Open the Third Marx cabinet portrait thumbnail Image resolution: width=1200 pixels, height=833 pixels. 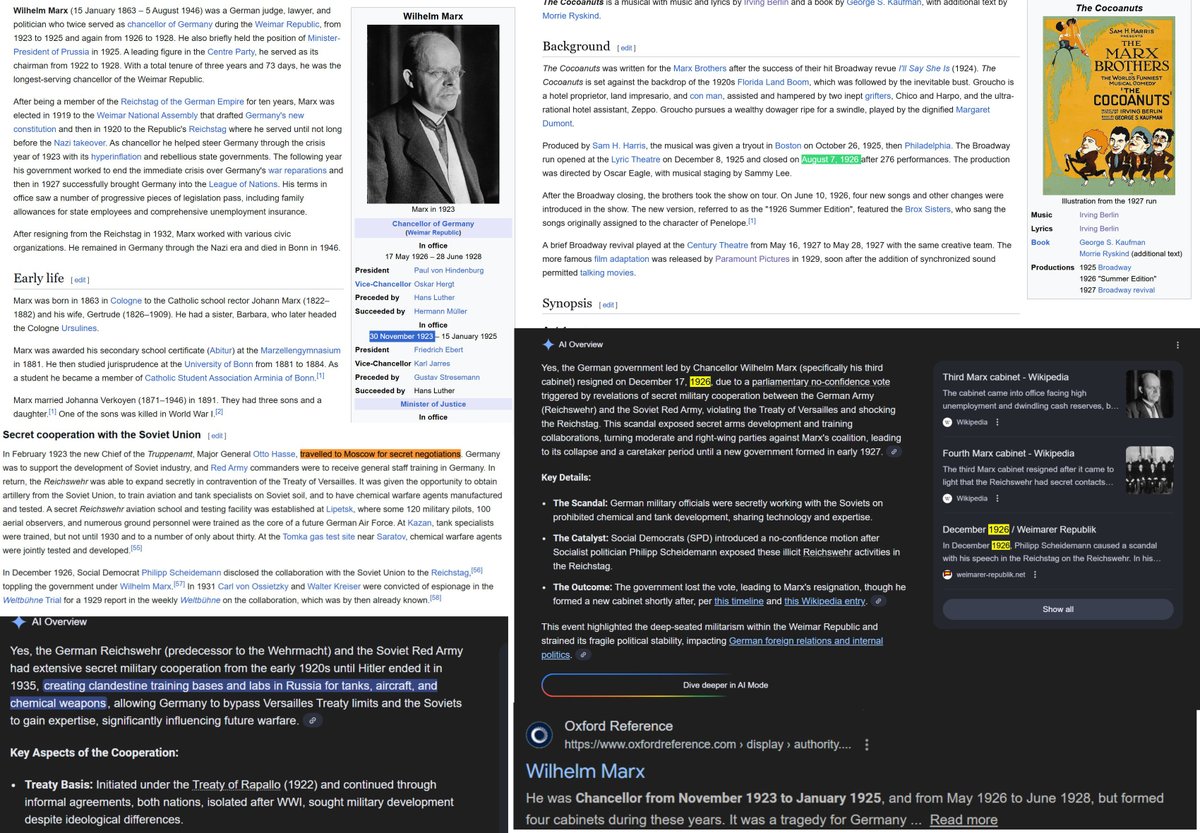[1150, 394]
